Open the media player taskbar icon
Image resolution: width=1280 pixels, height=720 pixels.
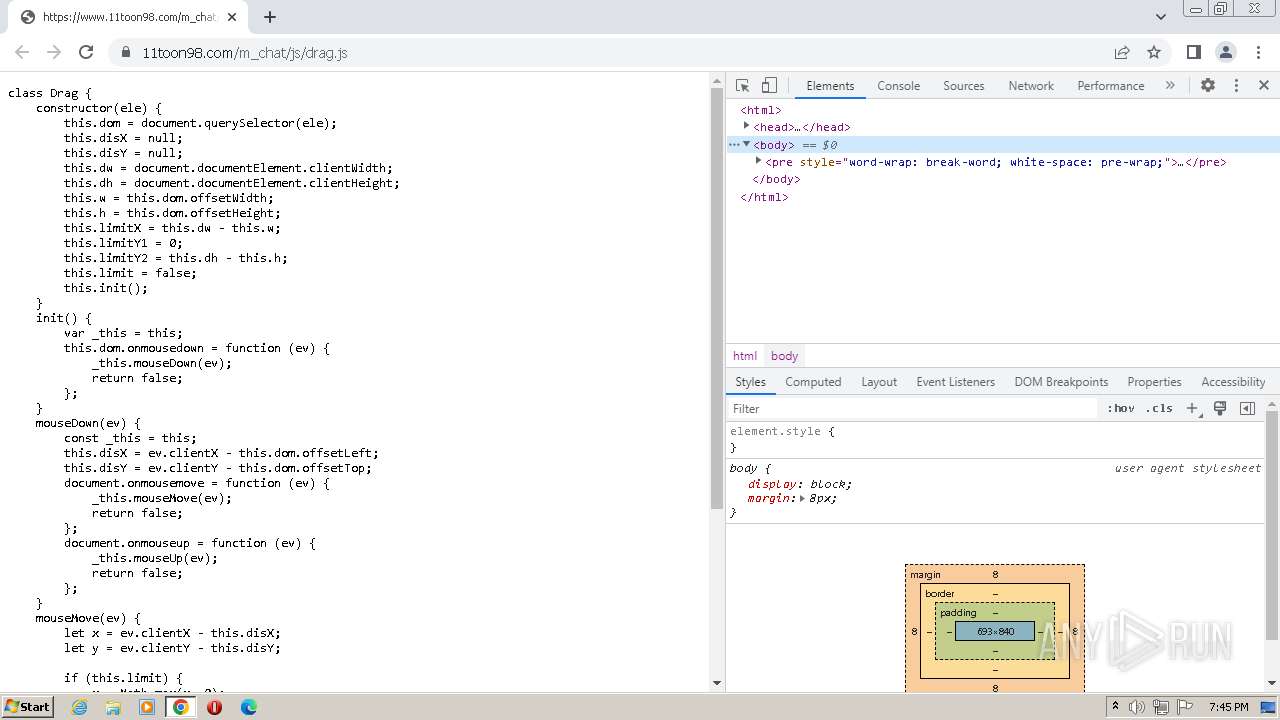tap(147, 707)
